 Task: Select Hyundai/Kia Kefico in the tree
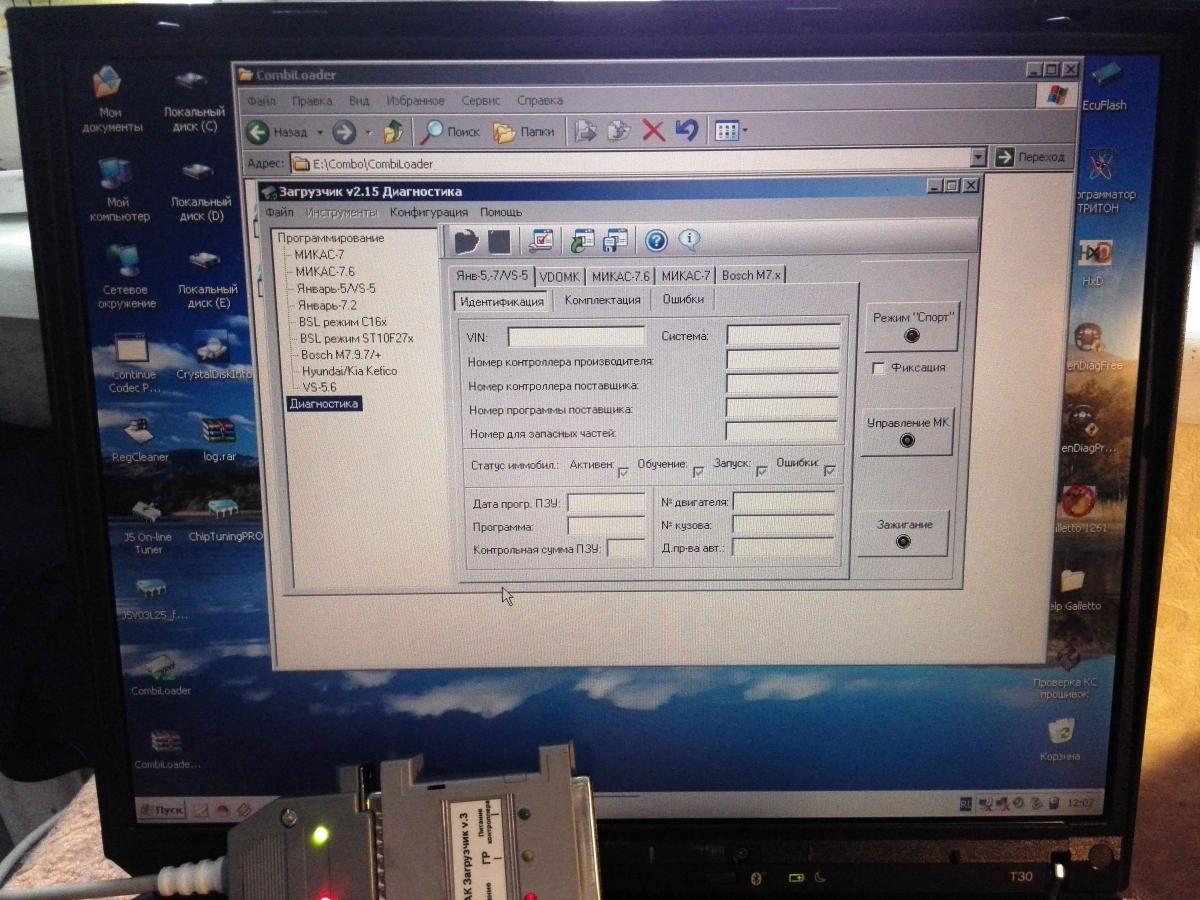click(349, 371)
